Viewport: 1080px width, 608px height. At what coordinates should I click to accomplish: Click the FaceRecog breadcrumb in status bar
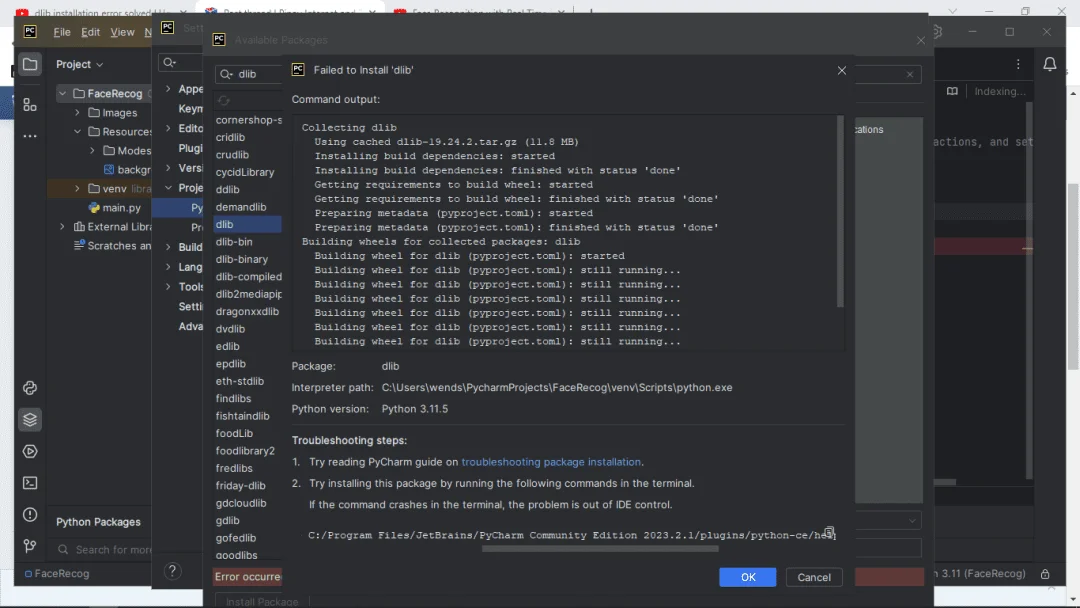pos(56,574)
